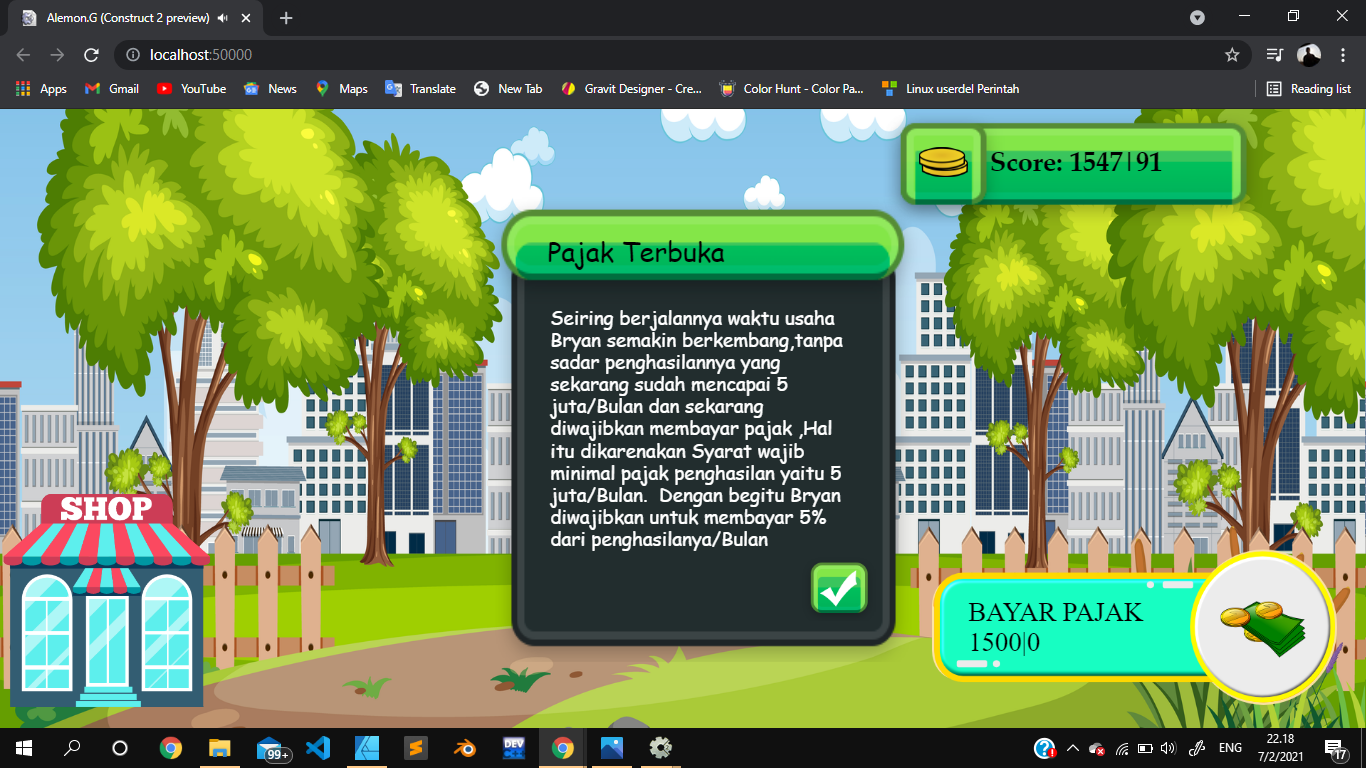
Task: Open the News bookmark
Action: [270, 89]
